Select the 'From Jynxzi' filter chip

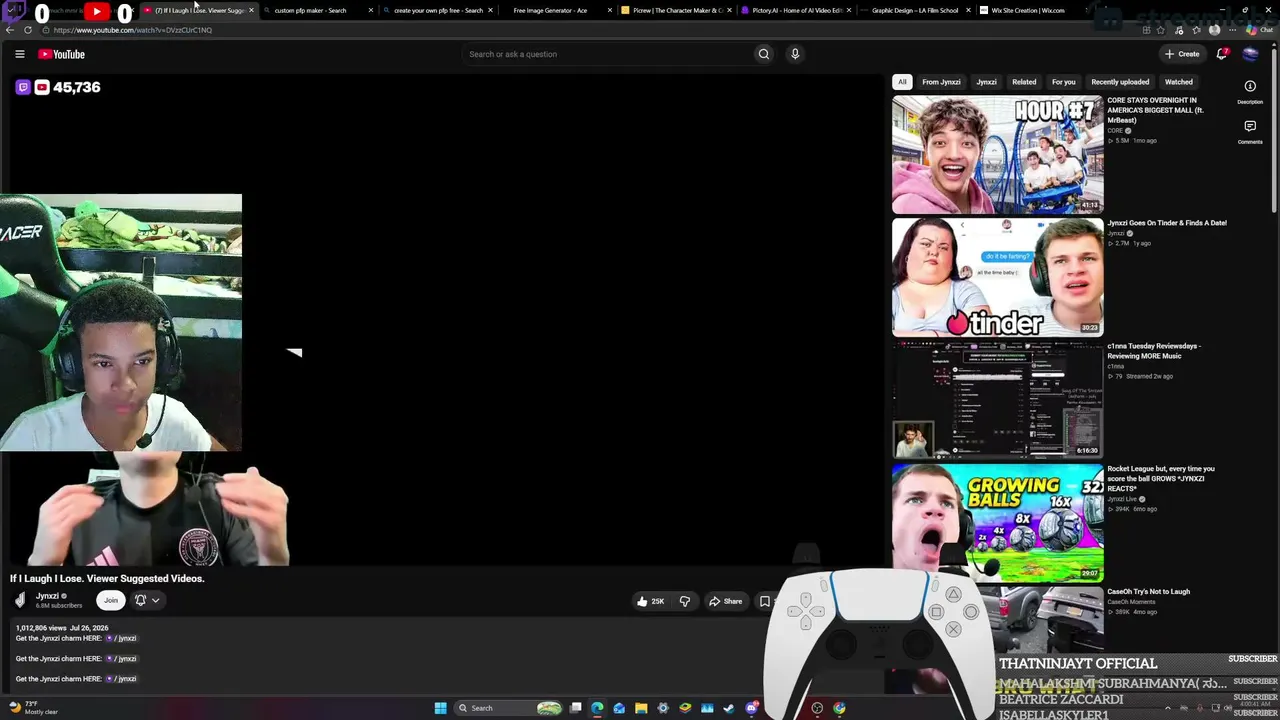point(941,82)
